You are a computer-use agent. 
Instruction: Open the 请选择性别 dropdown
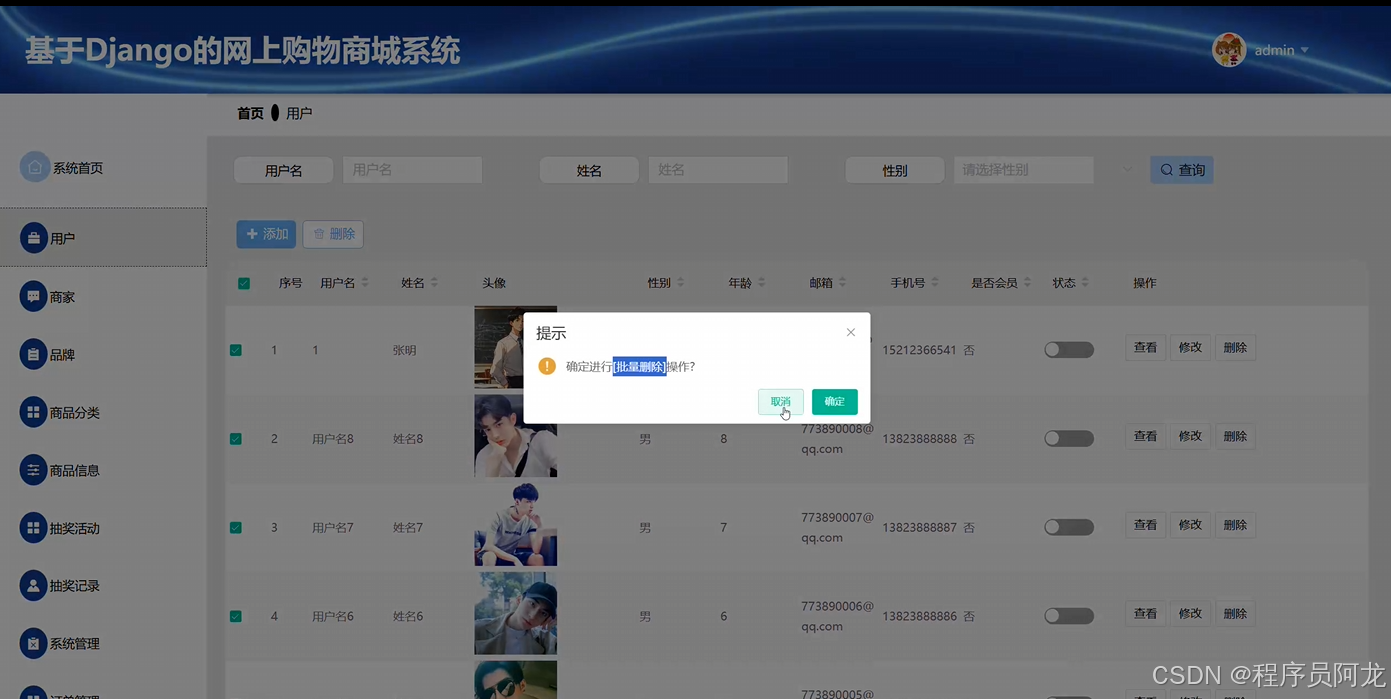click(x=1023, y=170)
